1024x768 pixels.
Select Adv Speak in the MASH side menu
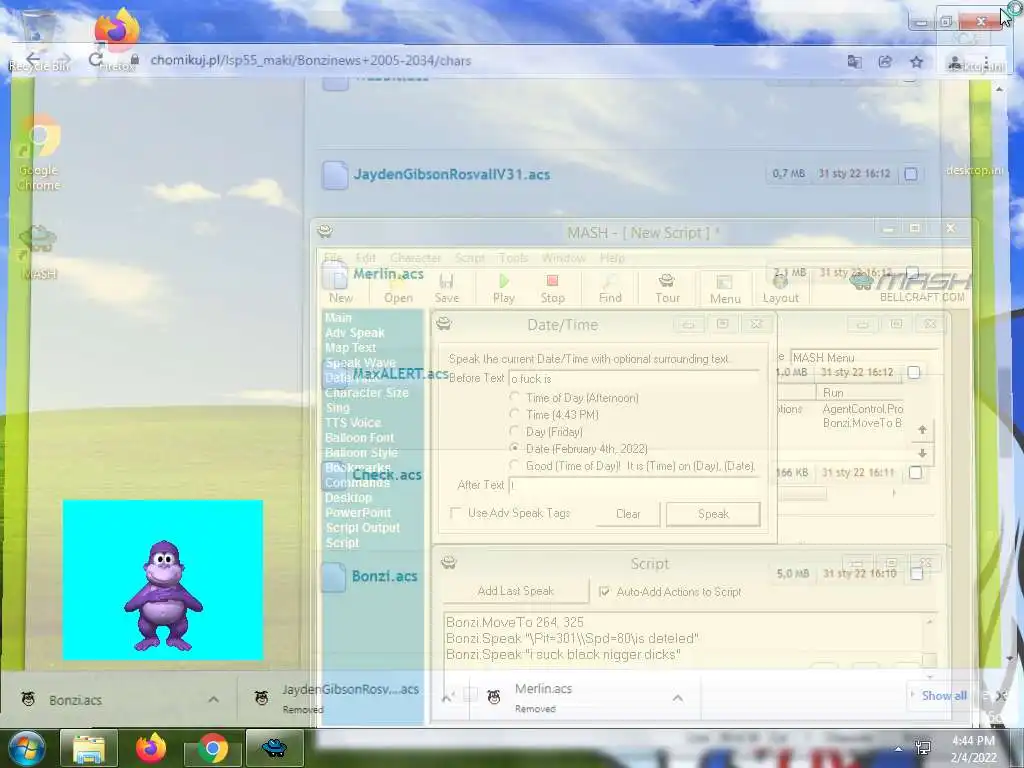[355, 332]
